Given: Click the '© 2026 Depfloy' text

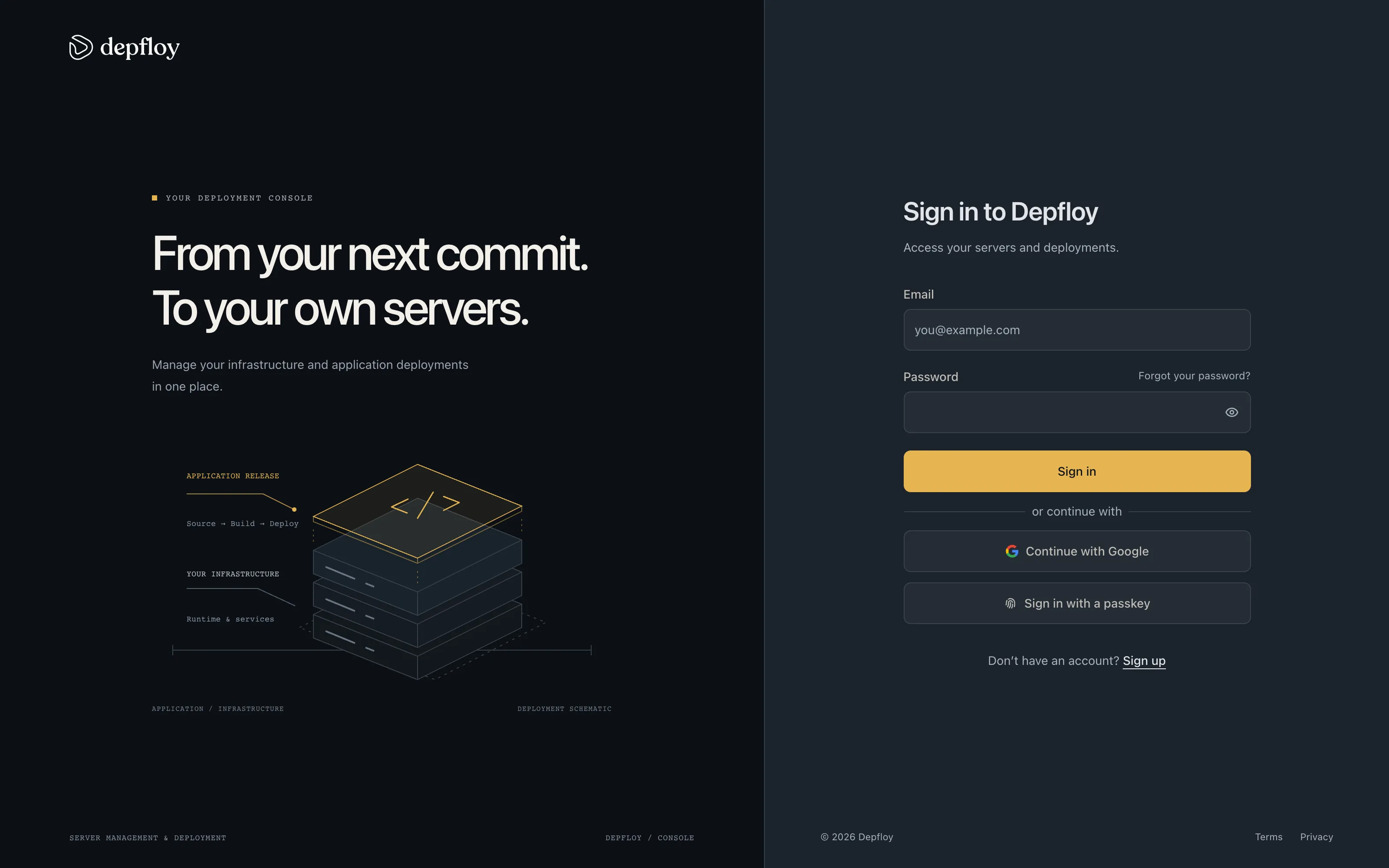Looking at the screenshot, I should coord(856,837).
